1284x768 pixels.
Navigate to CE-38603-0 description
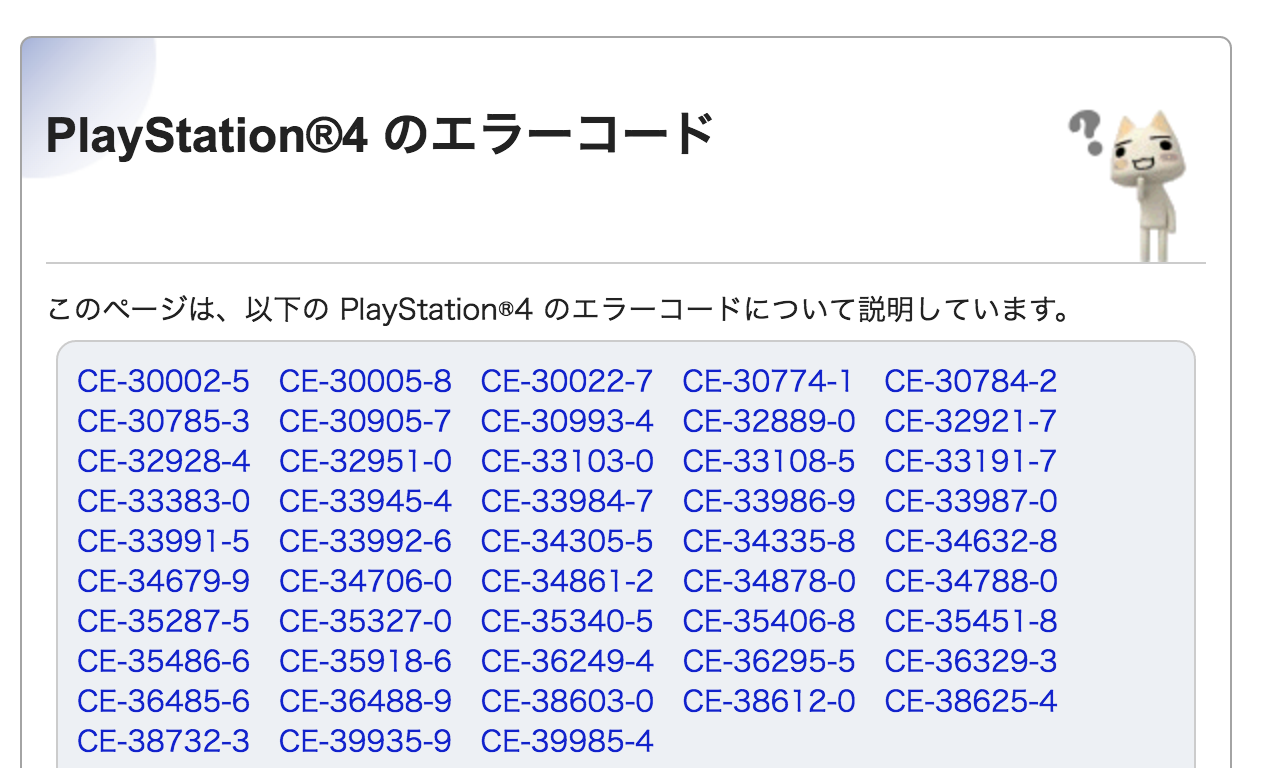tap(567, 701)
